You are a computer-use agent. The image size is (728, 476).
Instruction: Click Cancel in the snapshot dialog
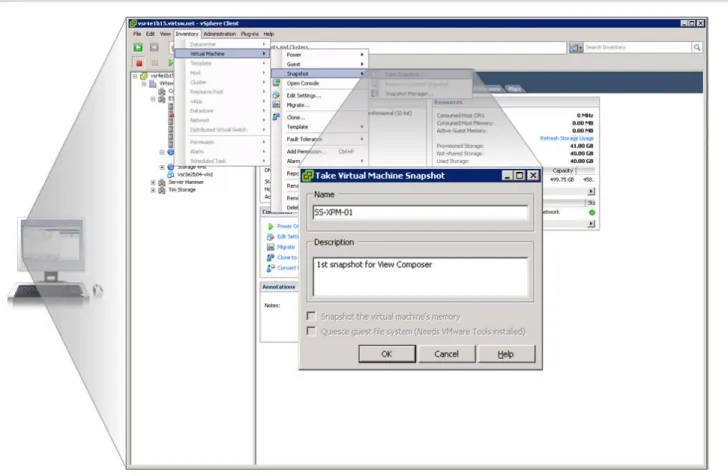point(447,354)
